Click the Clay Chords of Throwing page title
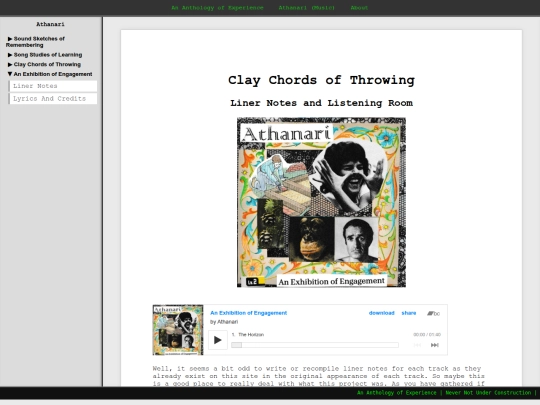Image resolution: width=540 pixels, height=405 pixels. pyautogui.click(x=321, y=80)
